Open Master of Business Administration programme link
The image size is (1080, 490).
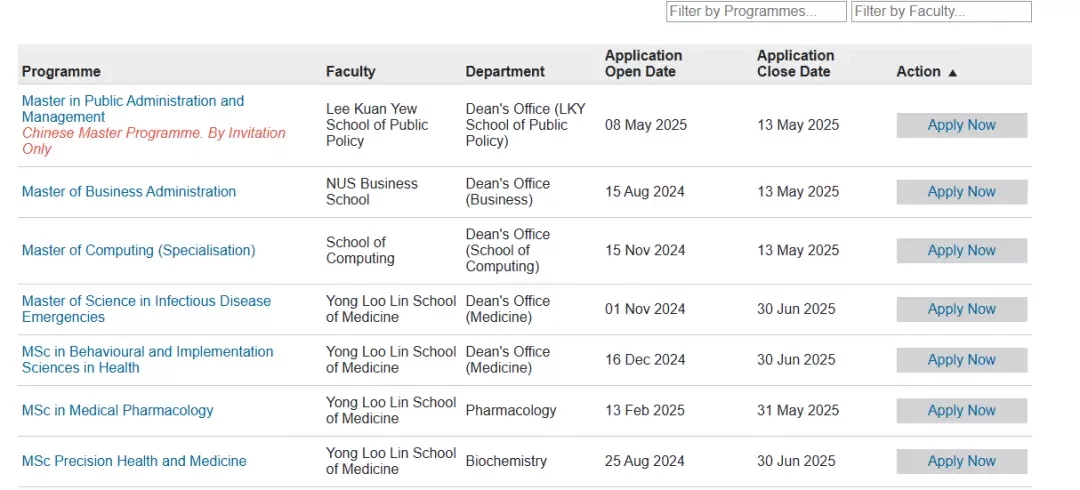pyautogui.click(x=129, y=192)
